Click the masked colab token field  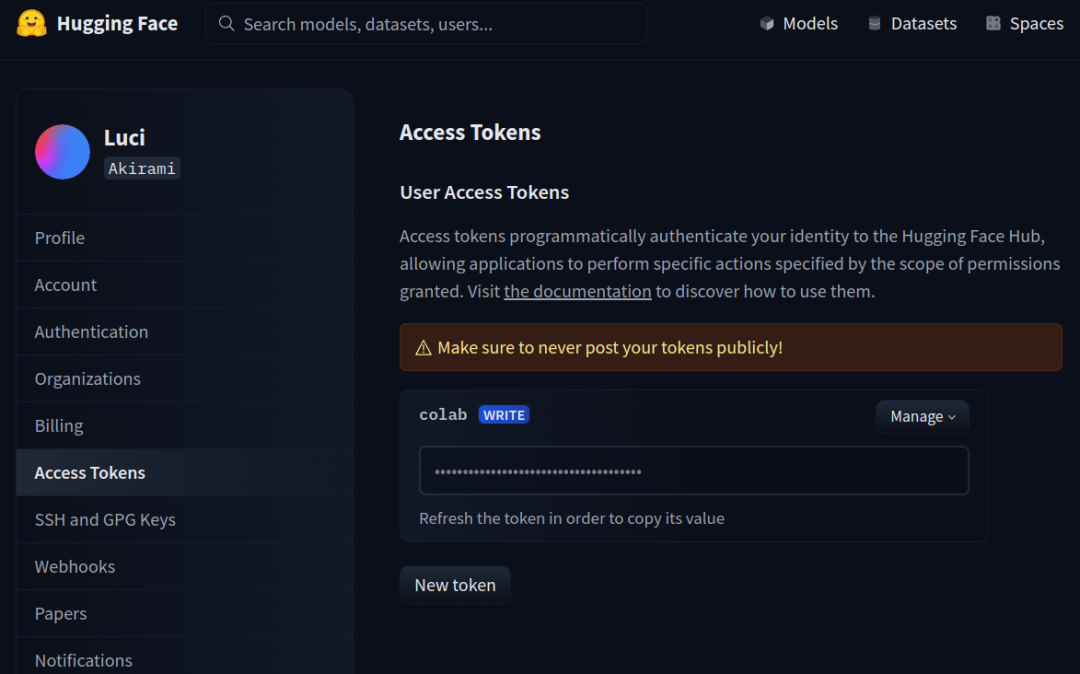[x=693, y=471]
